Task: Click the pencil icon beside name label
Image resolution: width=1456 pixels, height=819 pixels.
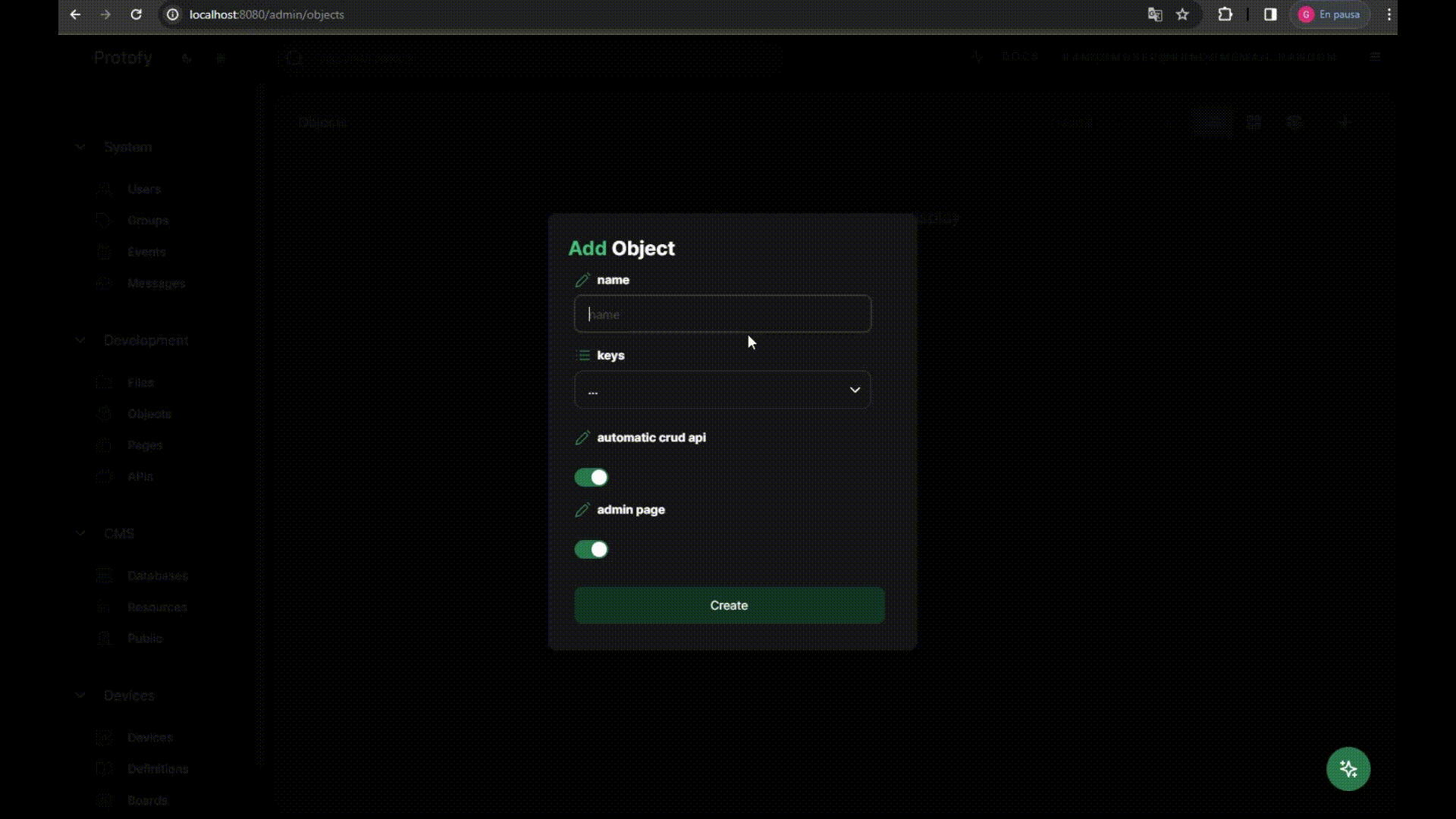Action: (582, 281)
